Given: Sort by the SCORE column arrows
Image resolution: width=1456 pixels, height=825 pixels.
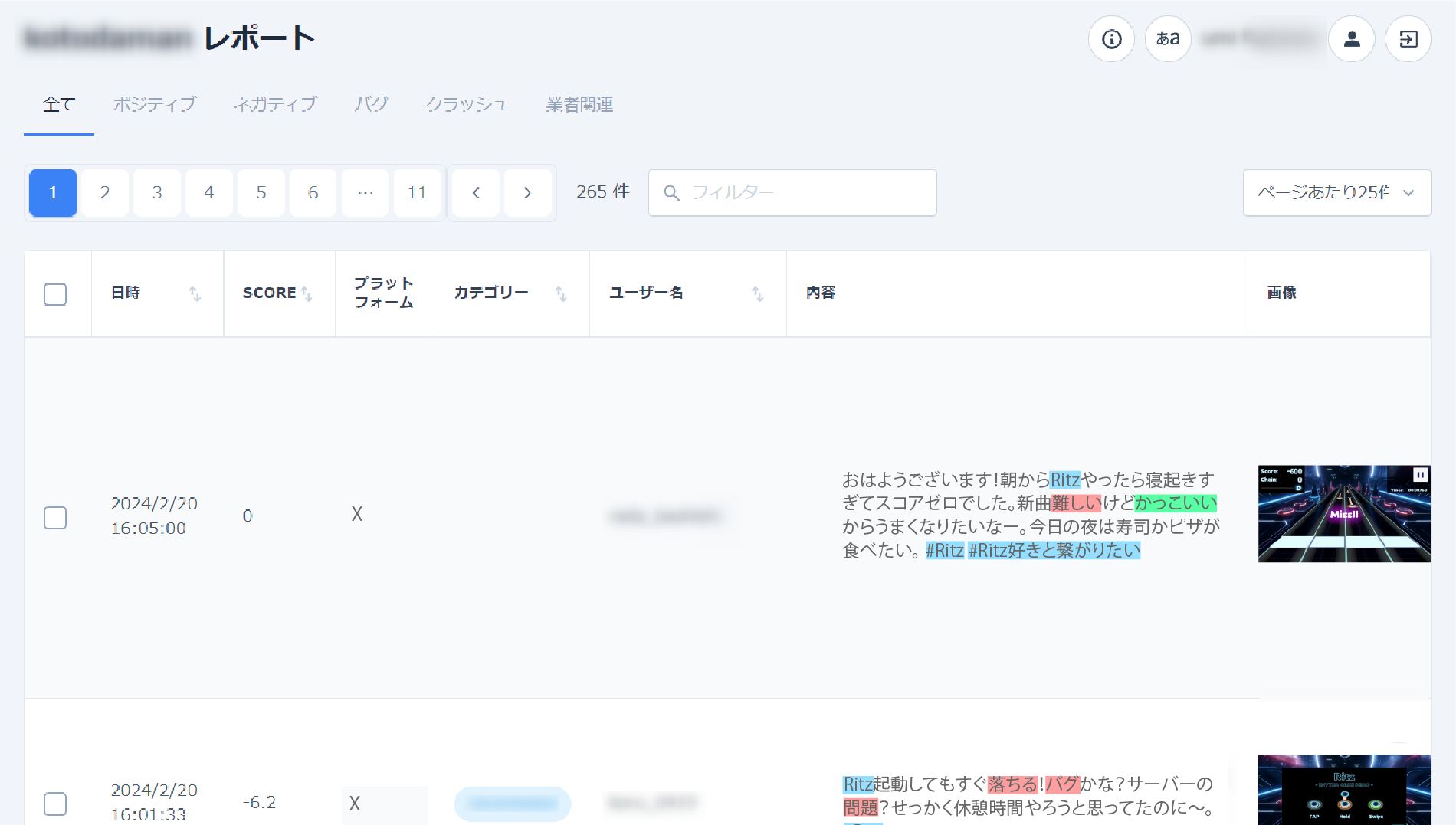Looking at the screenshot, I should coord(307,293).
